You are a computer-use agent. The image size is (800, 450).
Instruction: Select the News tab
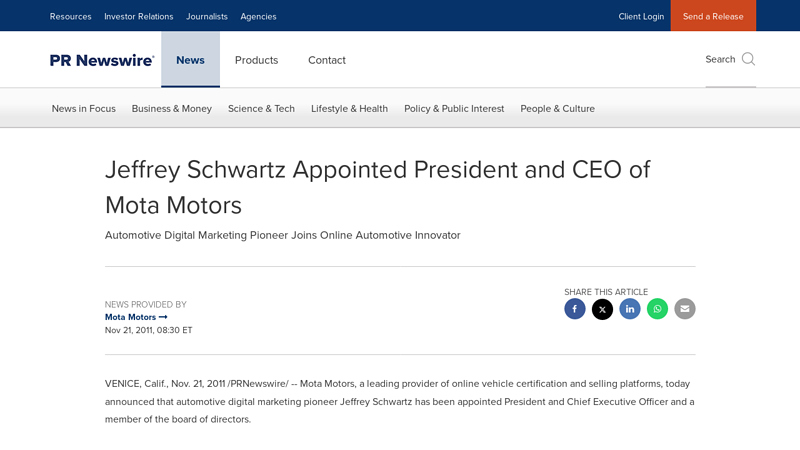coord(190,60)
